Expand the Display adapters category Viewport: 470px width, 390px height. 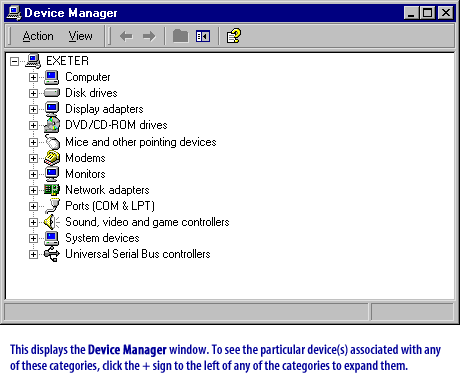coord(33,109)
